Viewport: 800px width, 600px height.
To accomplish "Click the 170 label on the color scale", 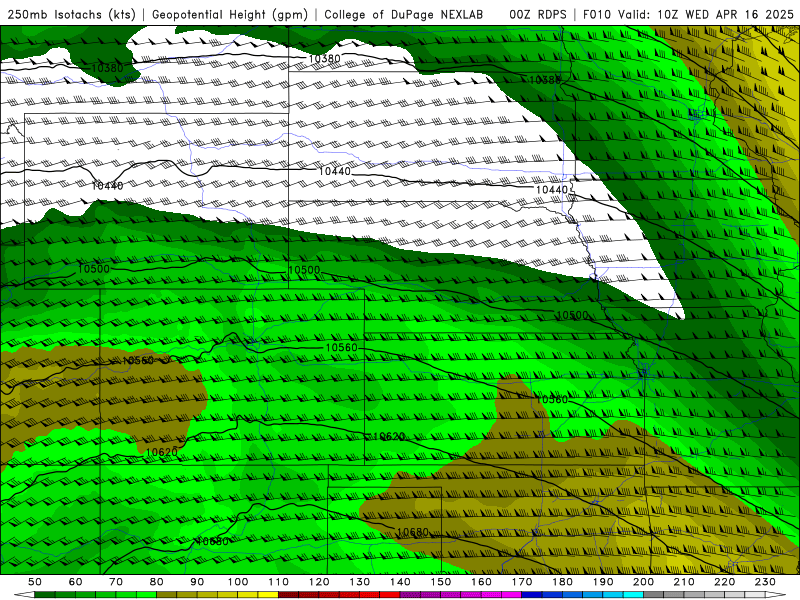I will pos(521,582).
